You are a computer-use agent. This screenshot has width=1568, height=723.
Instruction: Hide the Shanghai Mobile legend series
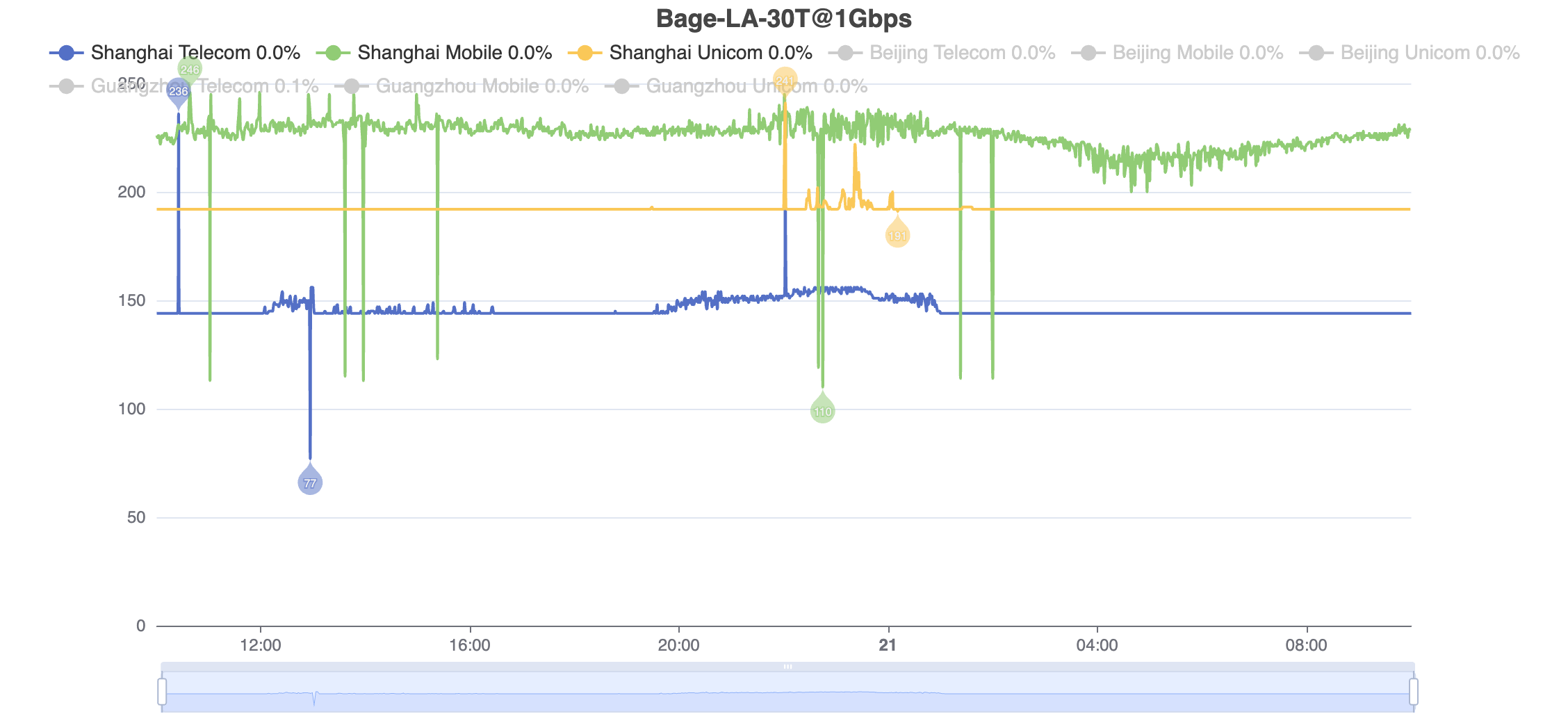click(434, 53)
